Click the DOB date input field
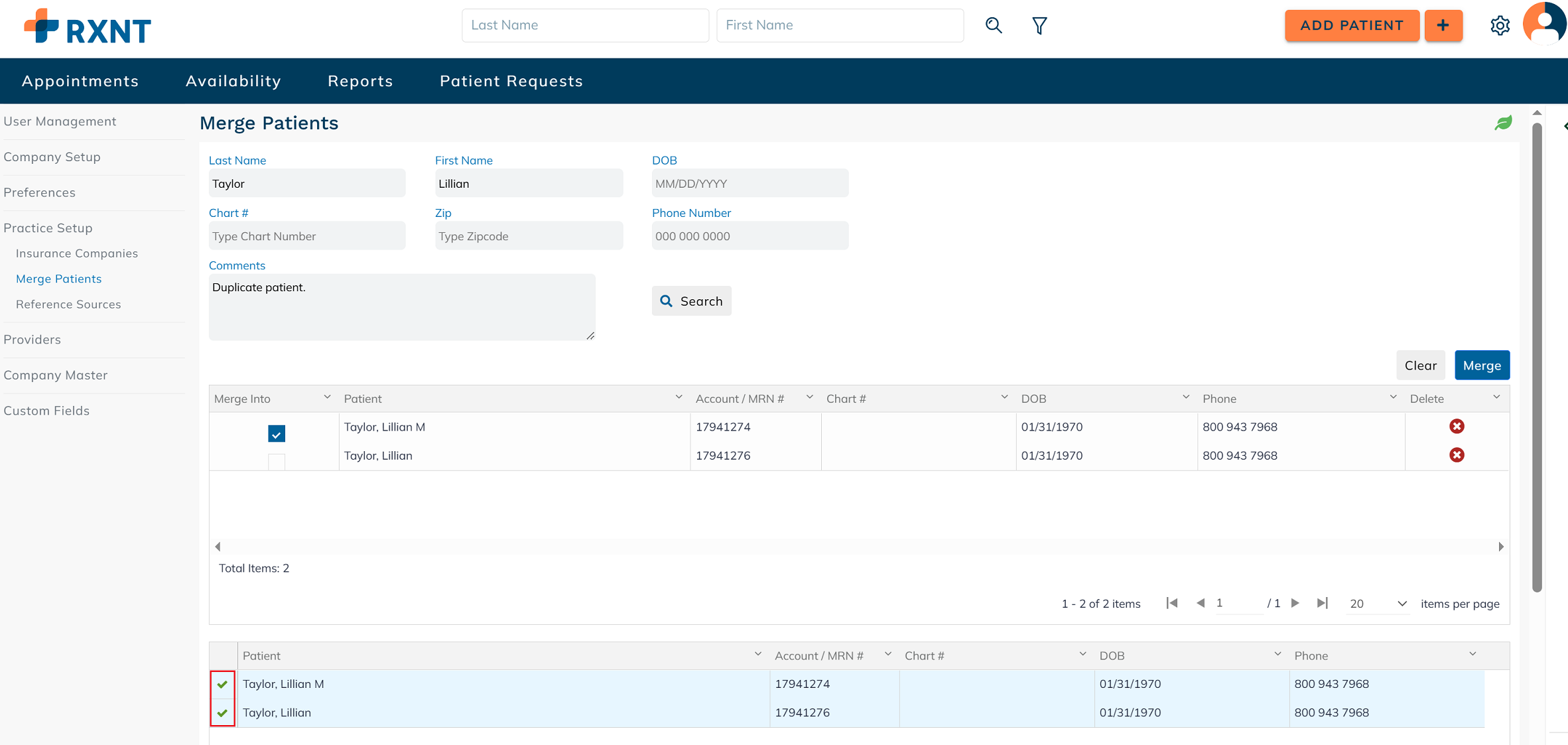 750,184
